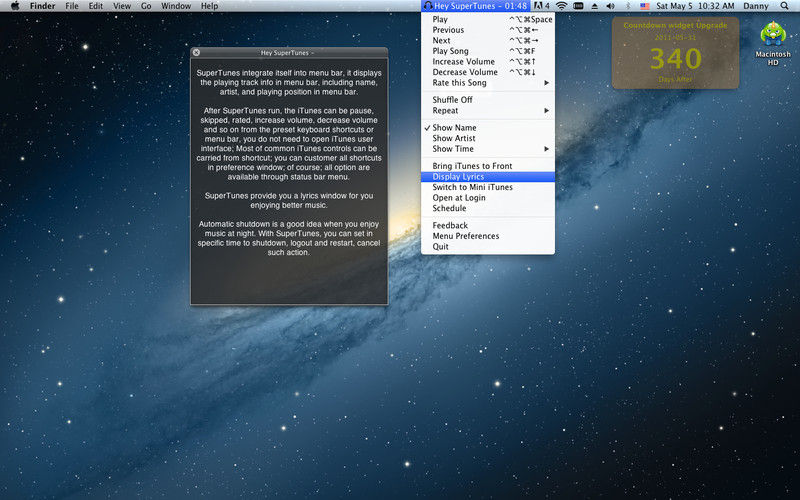800x500 pixels.
Task: Click the lyrics text in SuperTunes window
Action: click(x=289, y=162)
